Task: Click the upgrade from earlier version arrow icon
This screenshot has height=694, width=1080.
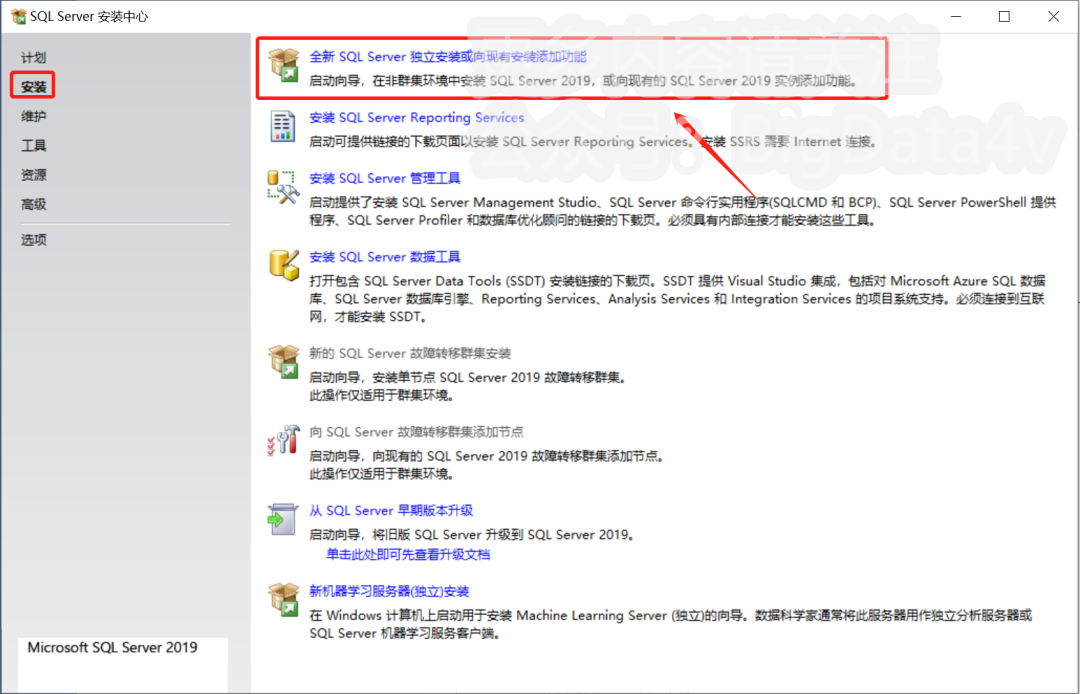Action: (x=283, y=518)
